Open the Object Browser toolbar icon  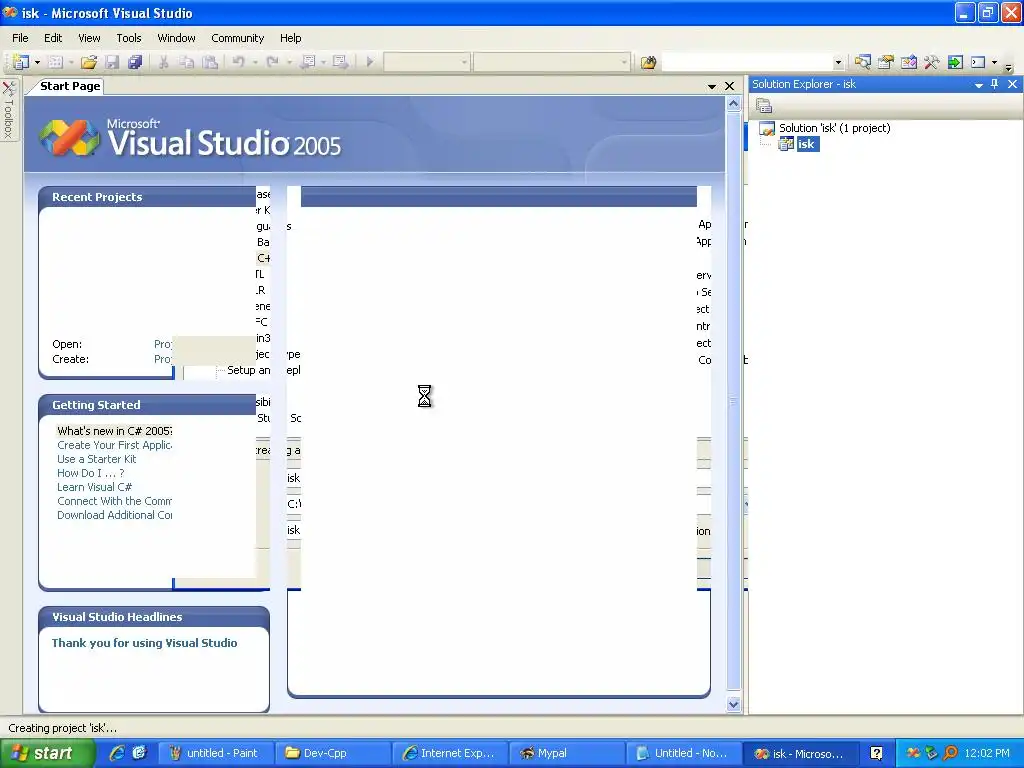click(x=909, y=62)
